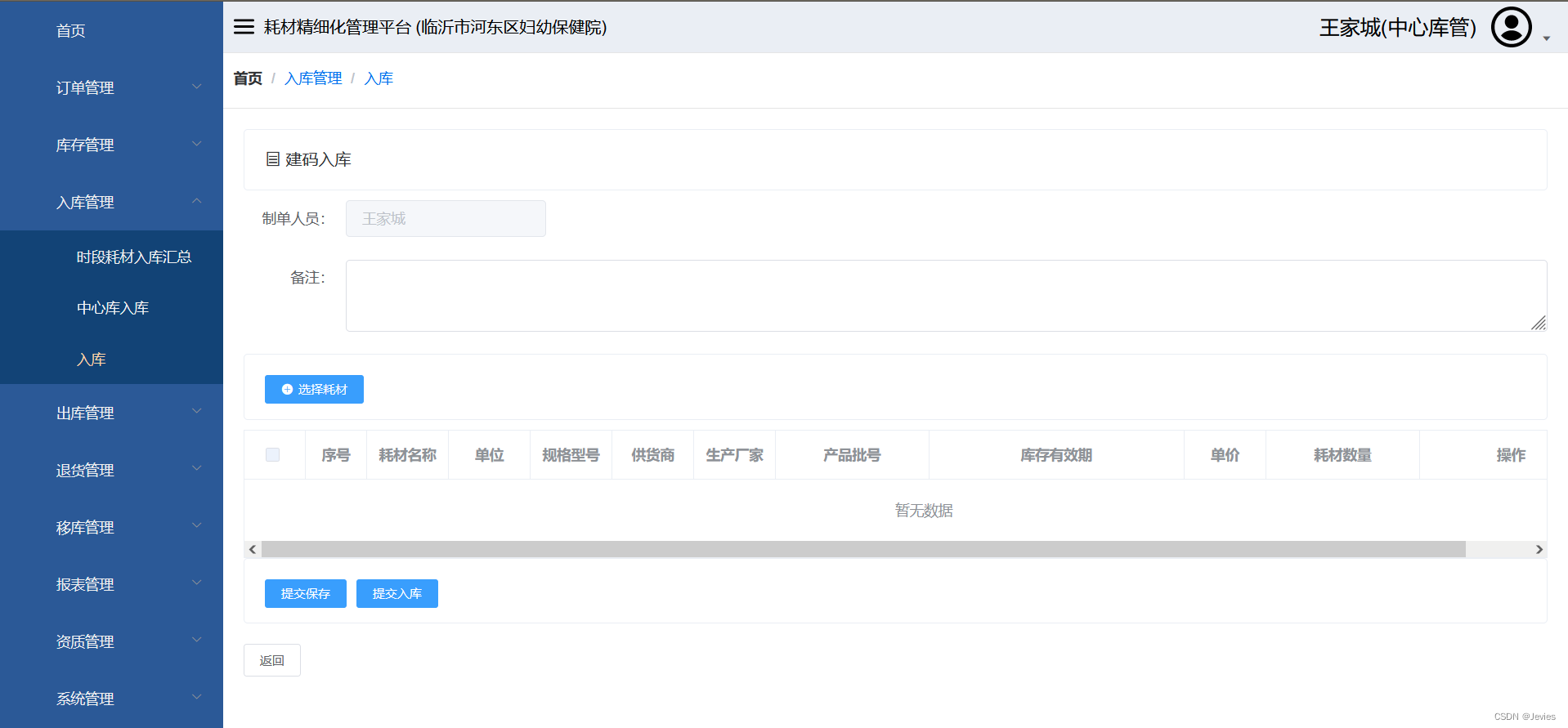1568x728 pixels.
Task: Expand the 订单管理 menu
Action: (111, 87)
